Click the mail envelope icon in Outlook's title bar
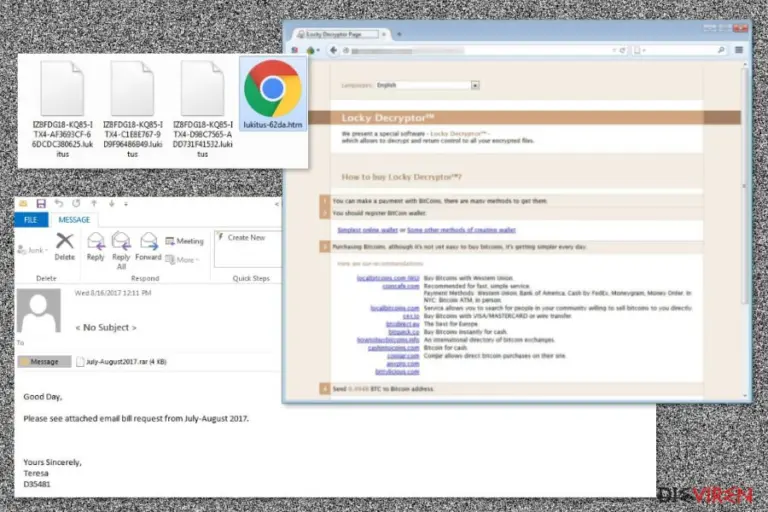 [x=23, y=203]
